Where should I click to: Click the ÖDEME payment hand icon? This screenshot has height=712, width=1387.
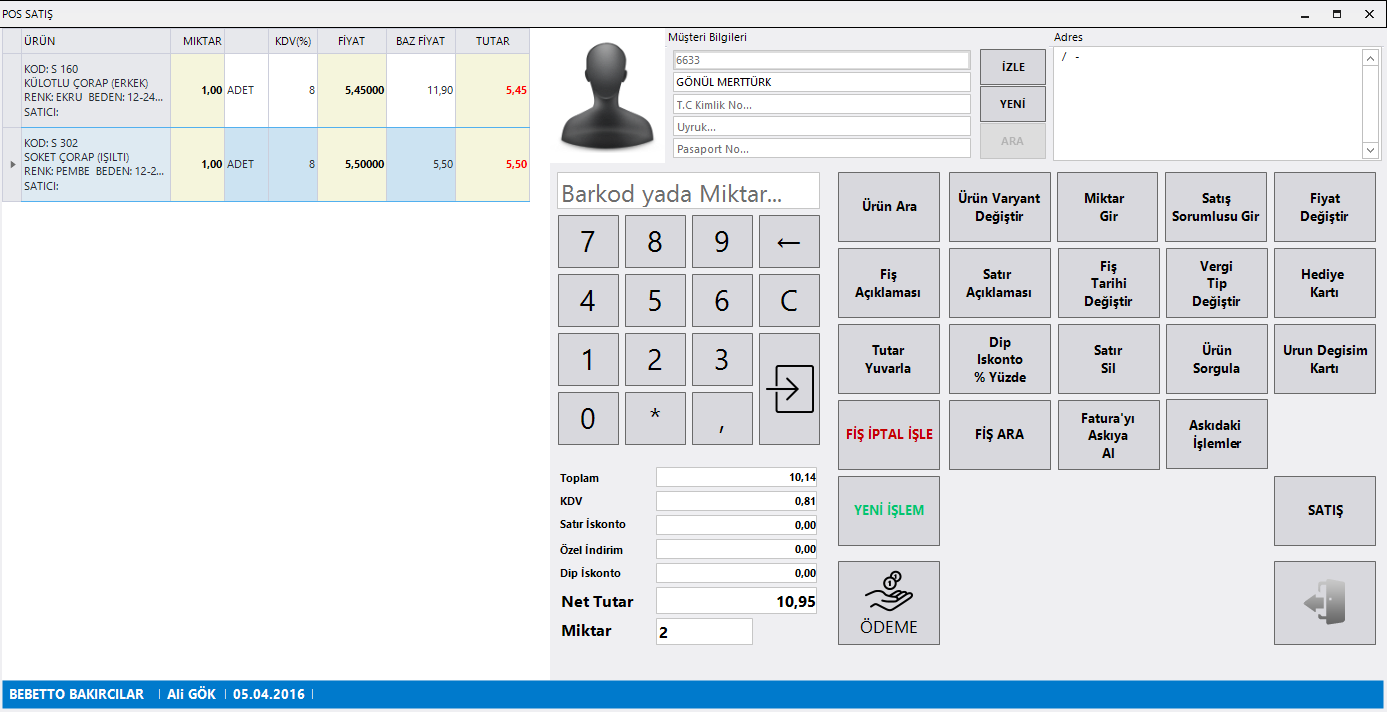point(888,591)
